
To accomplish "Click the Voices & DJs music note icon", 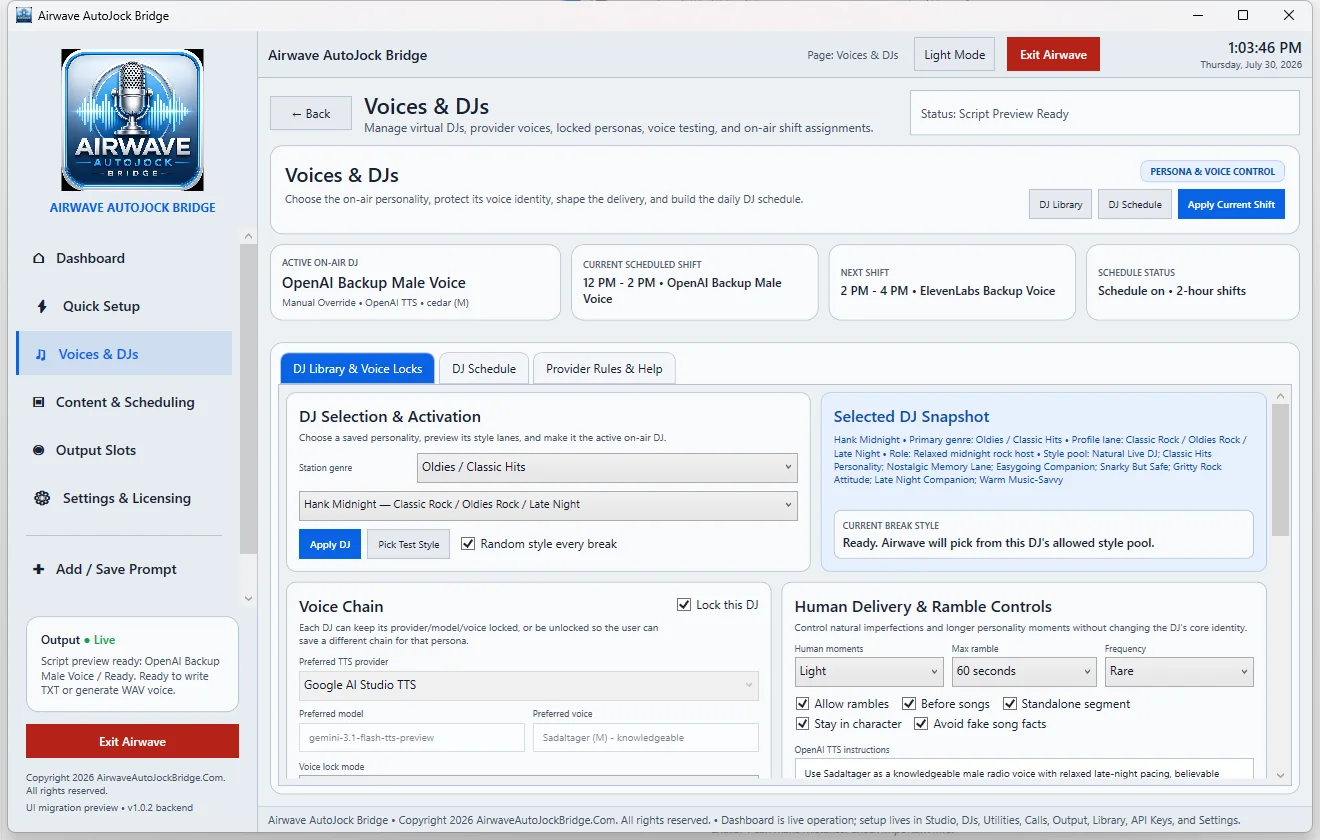I will [x=41, y=354].
